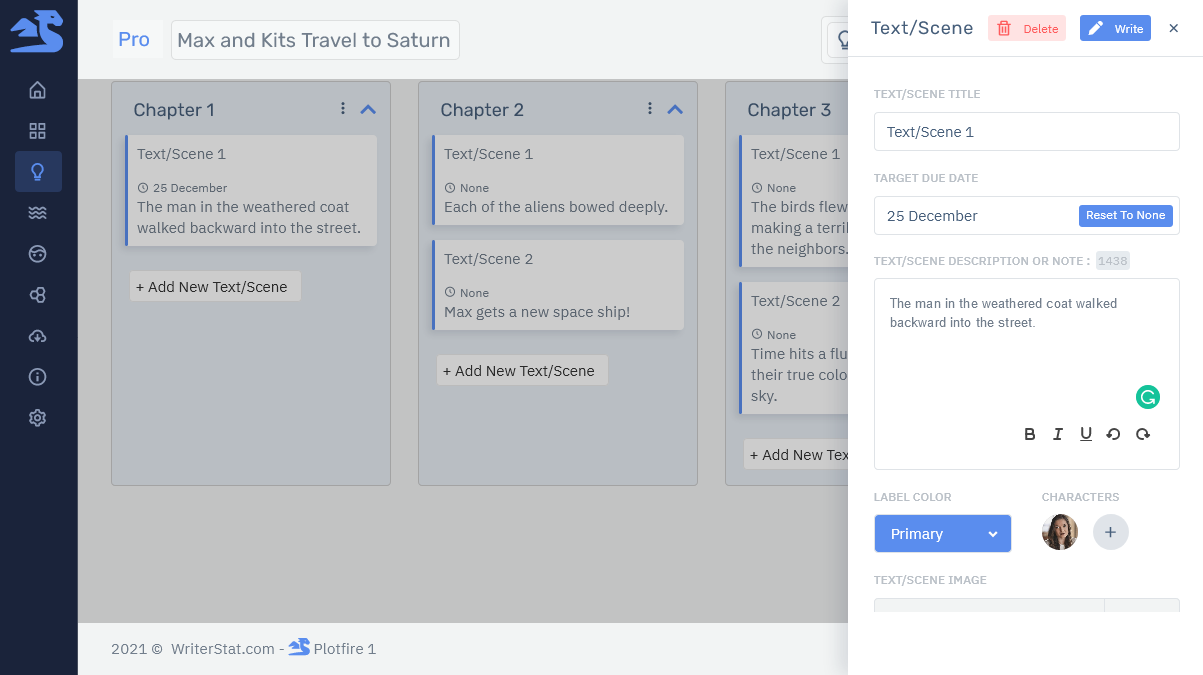The height and width of the screenshot is (675, 1203).
Task: Open the Label Color Primary dropdown
Action: point(942,534)
